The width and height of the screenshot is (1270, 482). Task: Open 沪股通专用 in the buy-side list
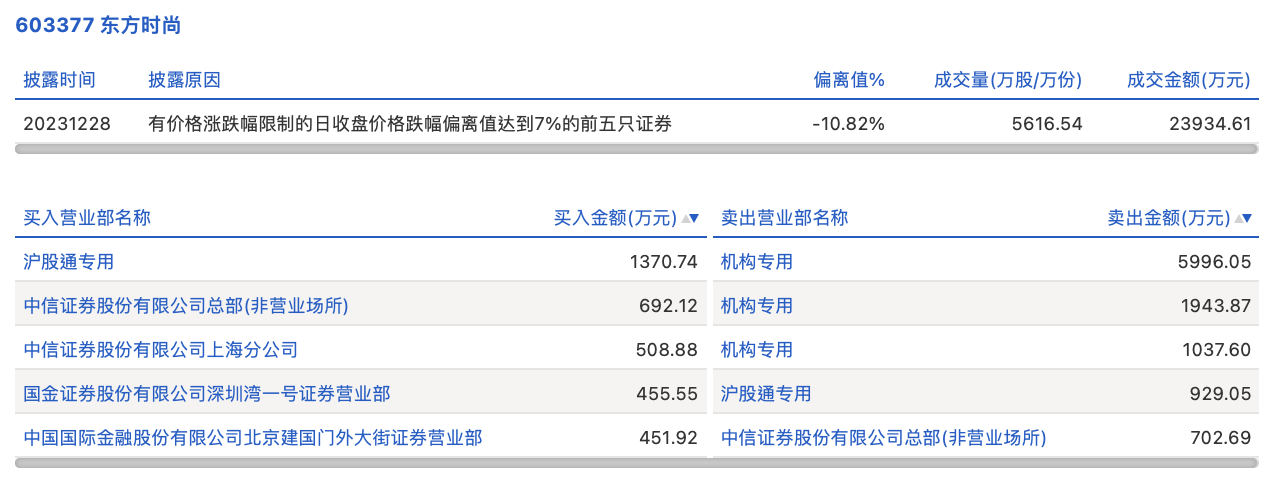(69, 262)
